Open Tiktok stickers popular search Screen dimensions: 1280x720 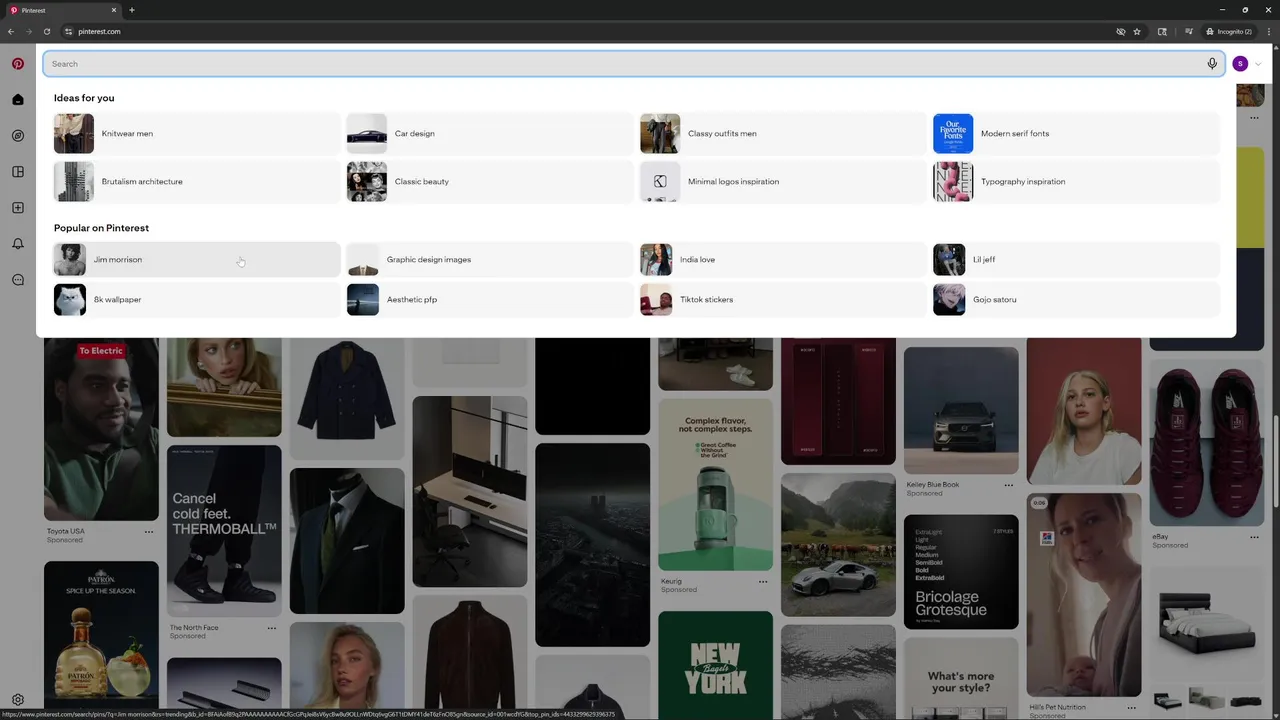pyautogui.click(x=783, y=299)
